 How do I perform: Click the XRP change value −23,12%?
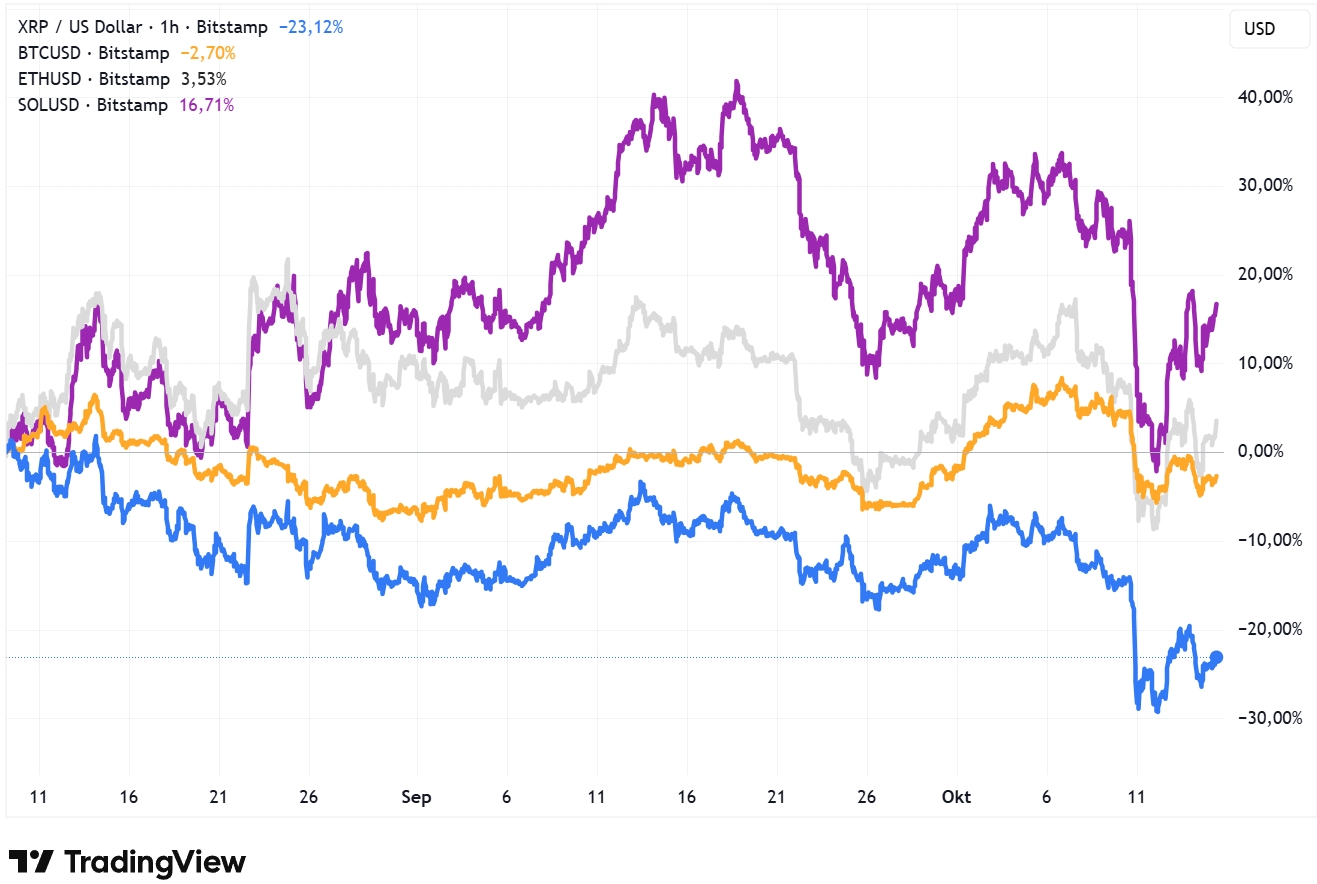(x=311, y=27)
